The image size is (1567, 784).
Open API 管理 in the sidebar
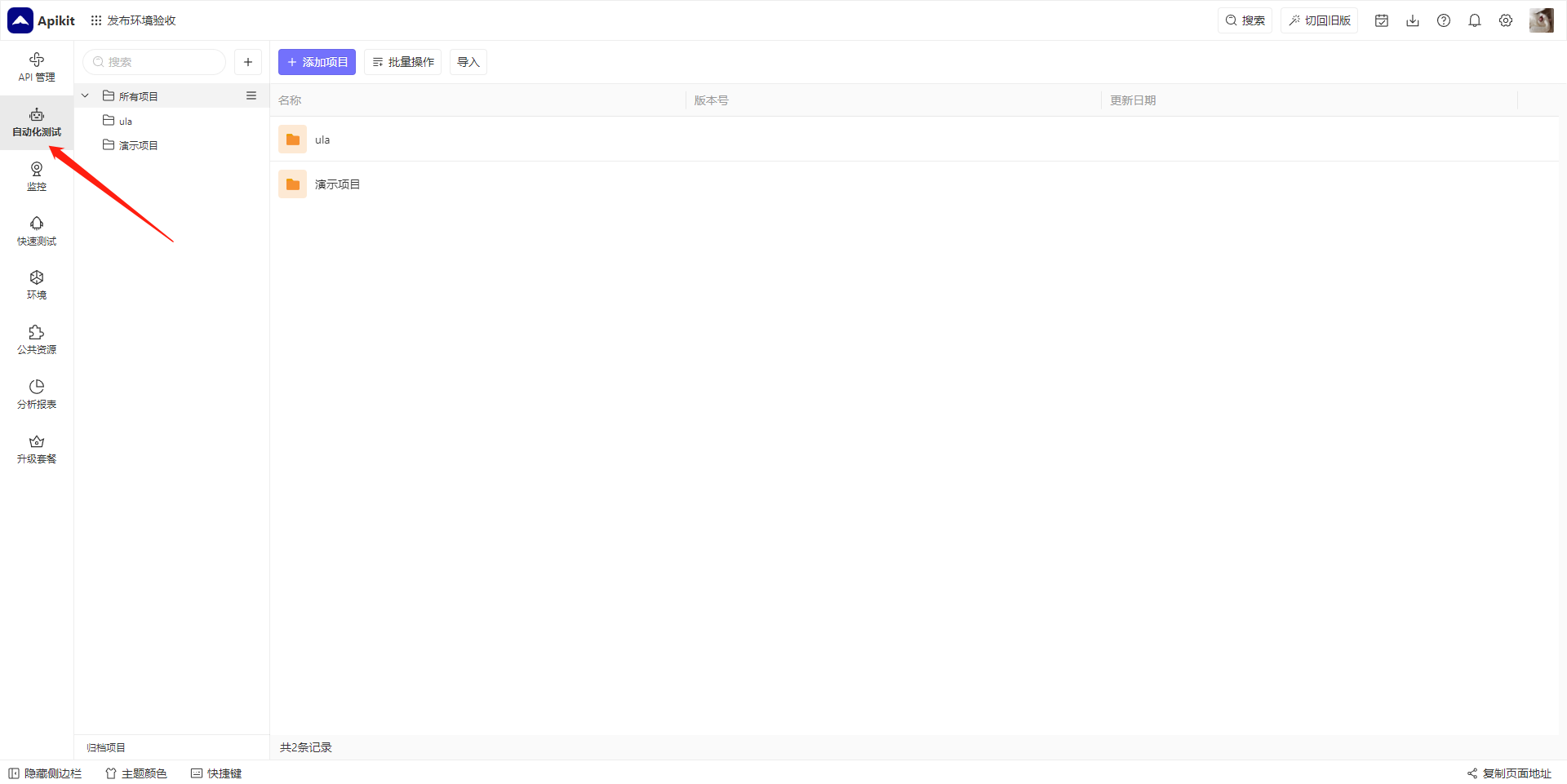[x=37, y=68]
